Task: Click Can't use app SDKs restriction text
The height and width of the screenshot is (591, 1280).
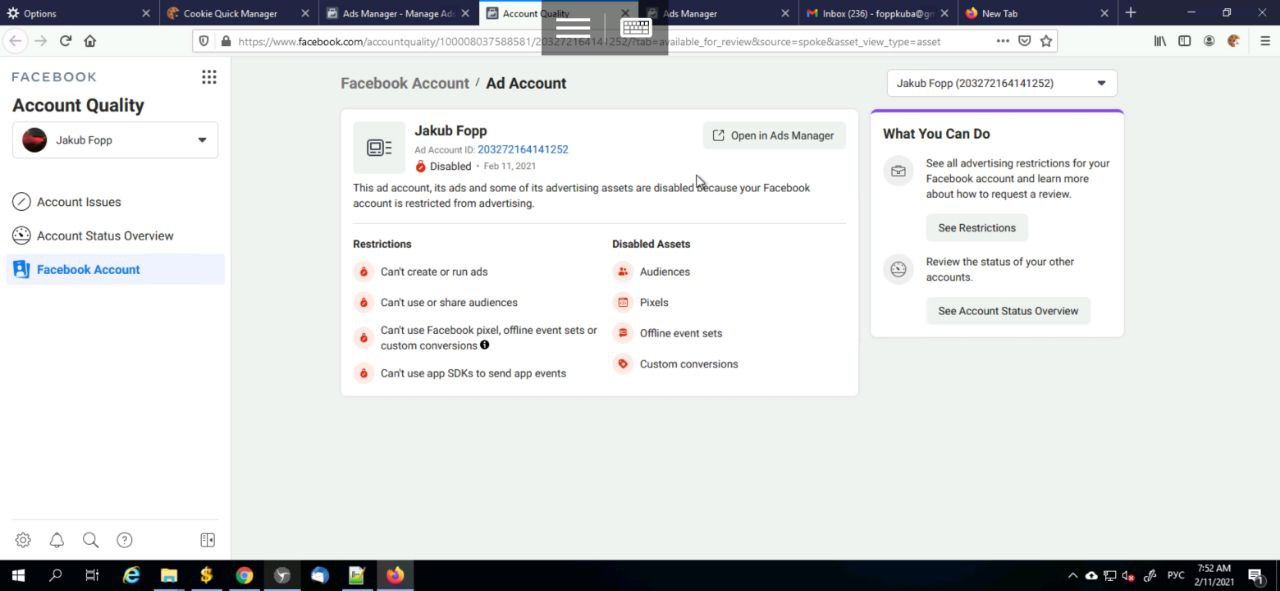Action: point(473,373)
